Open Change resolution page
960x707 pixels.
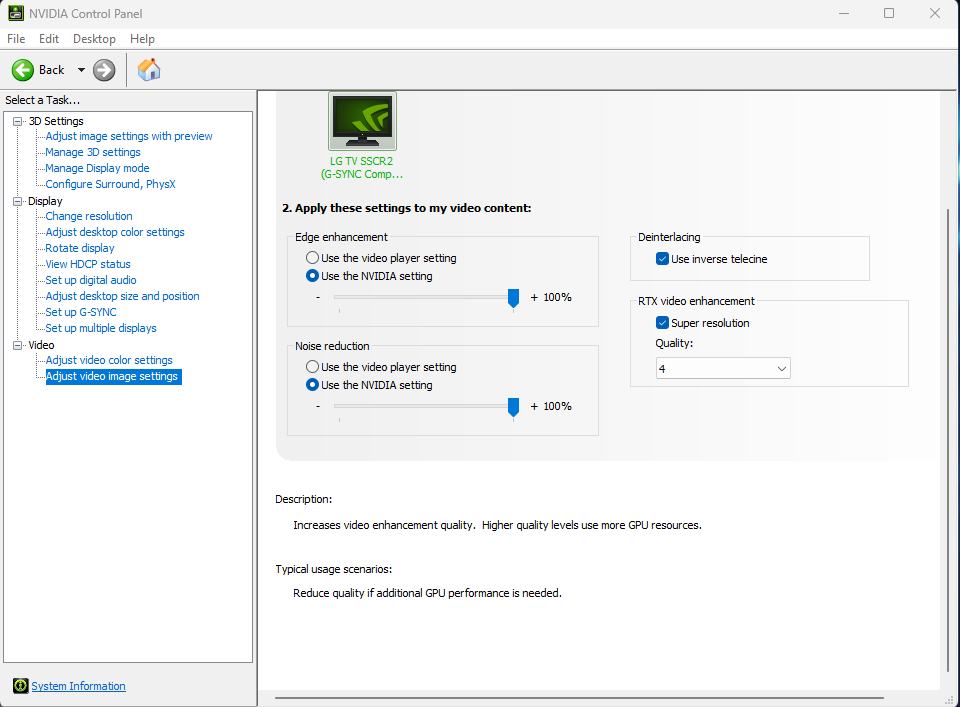pos(89,216)
